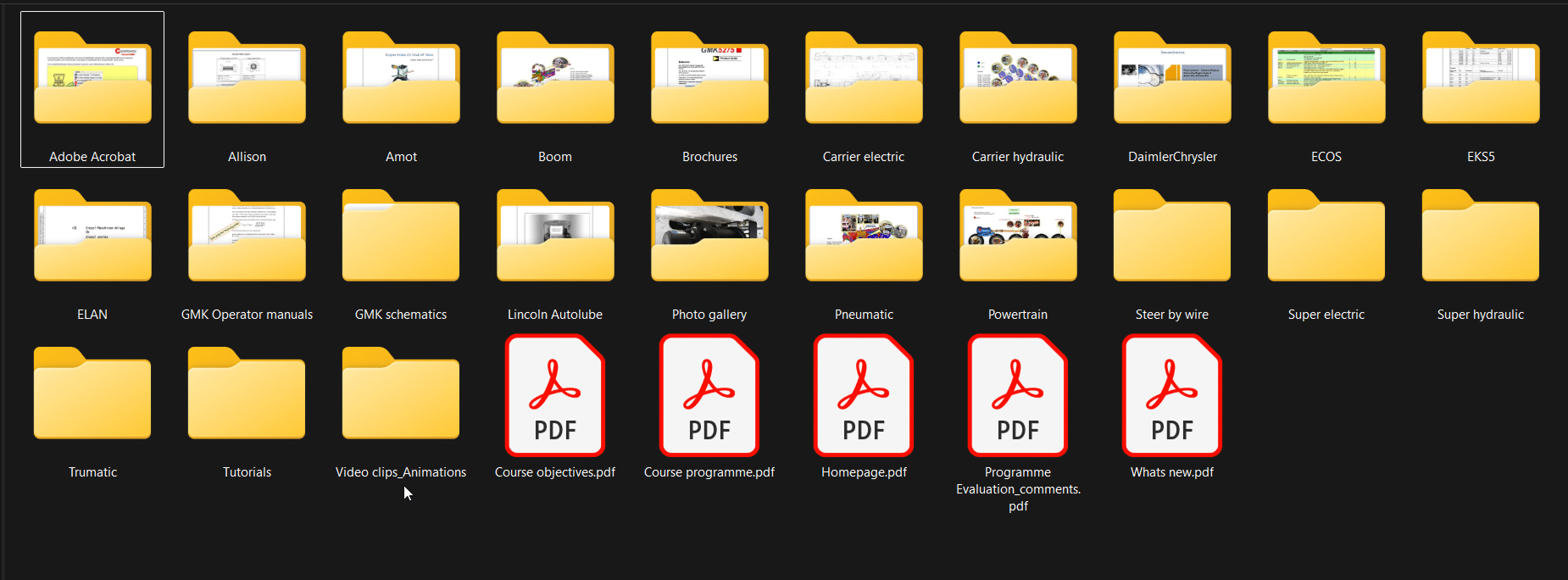The height and width of the screenshot is (580, 1568).
Task: Click the 'Allison' folder name label
Action: [247, 157]
